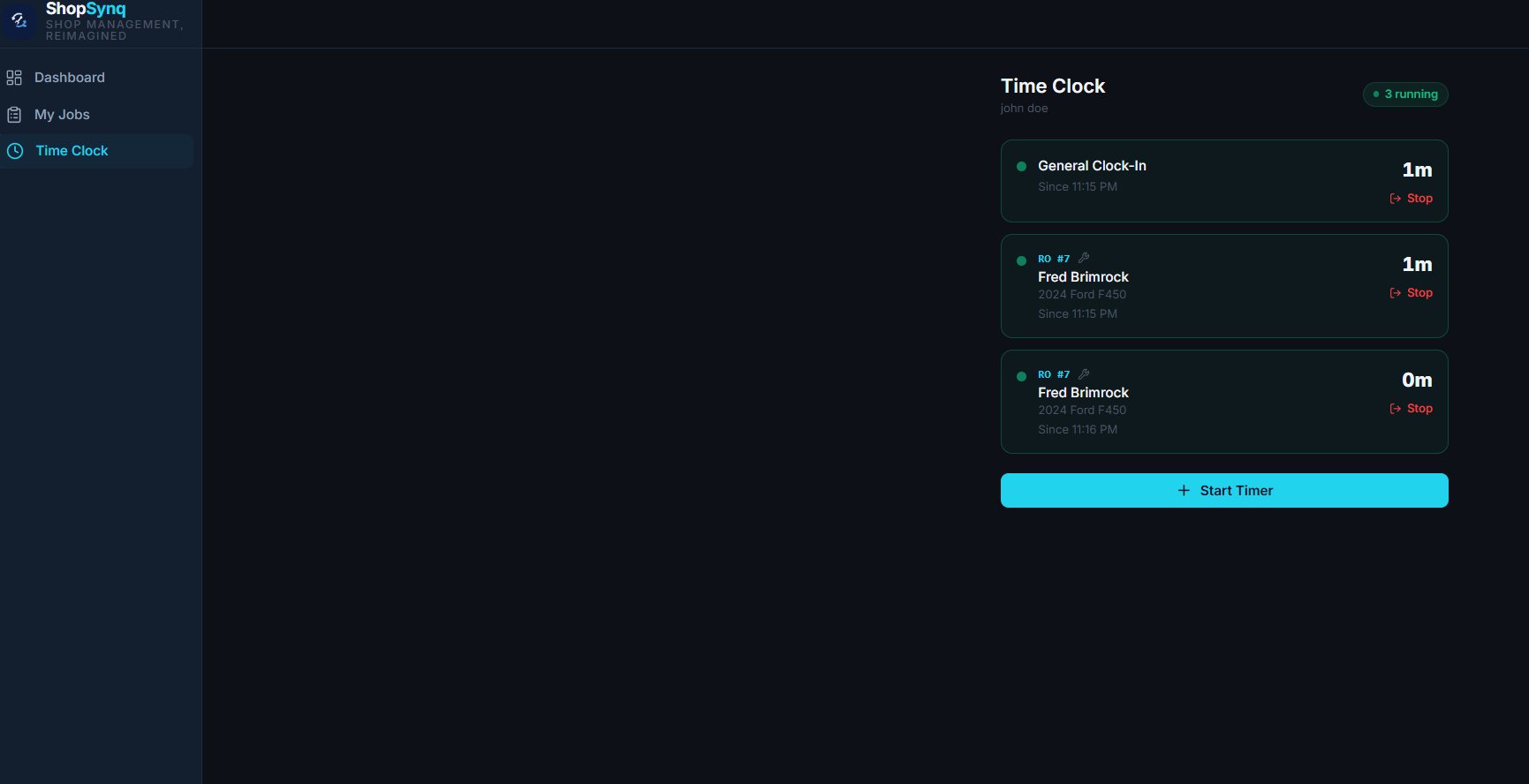This screenshot has width=1529, height=784.
Task: Open the Dashboard menu item
Action: coord(96,78)
